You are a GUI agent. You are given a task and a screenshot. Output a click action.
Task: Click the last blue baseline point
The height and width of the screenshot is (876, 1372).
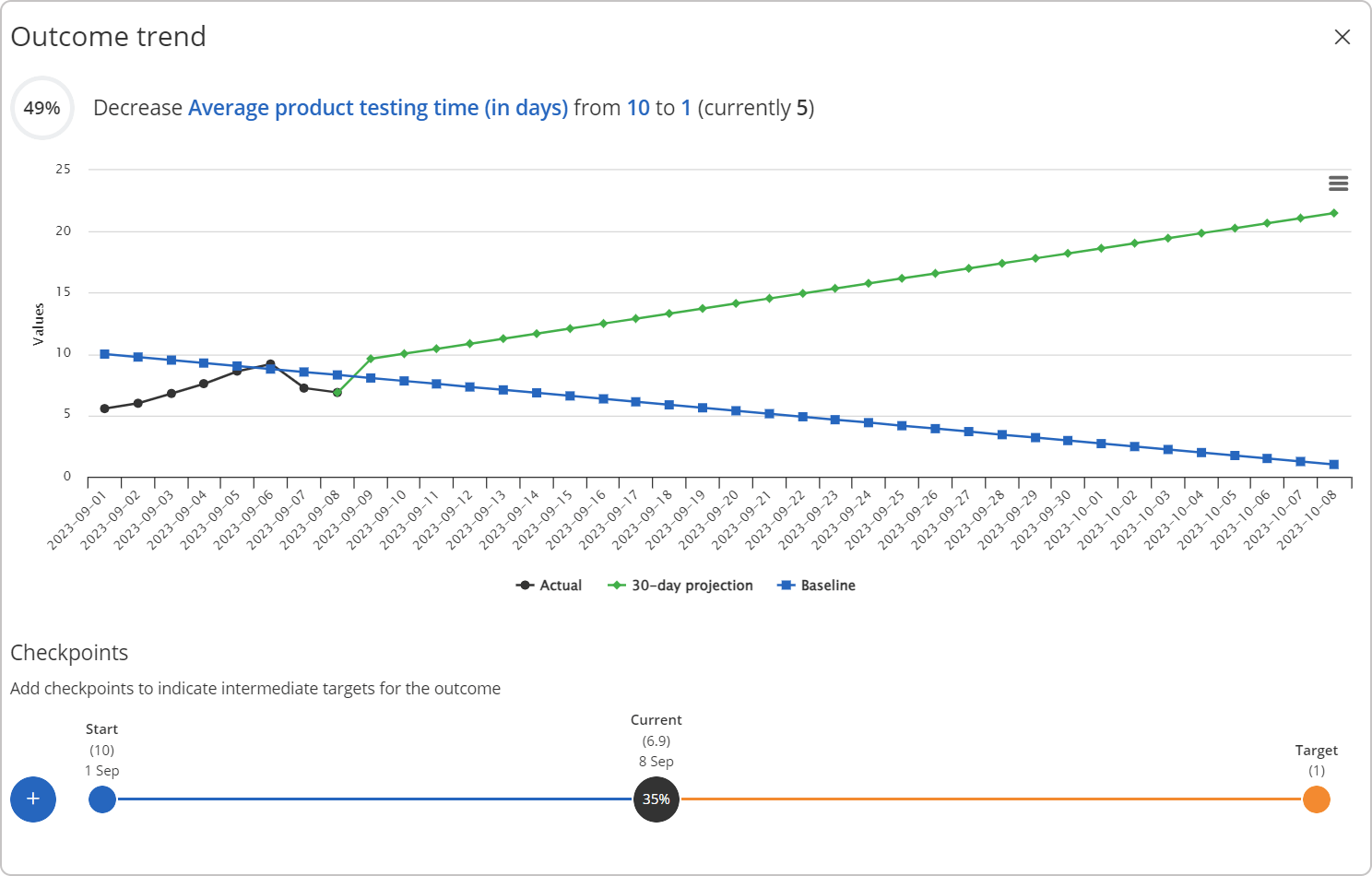[x=1333, y=465]
